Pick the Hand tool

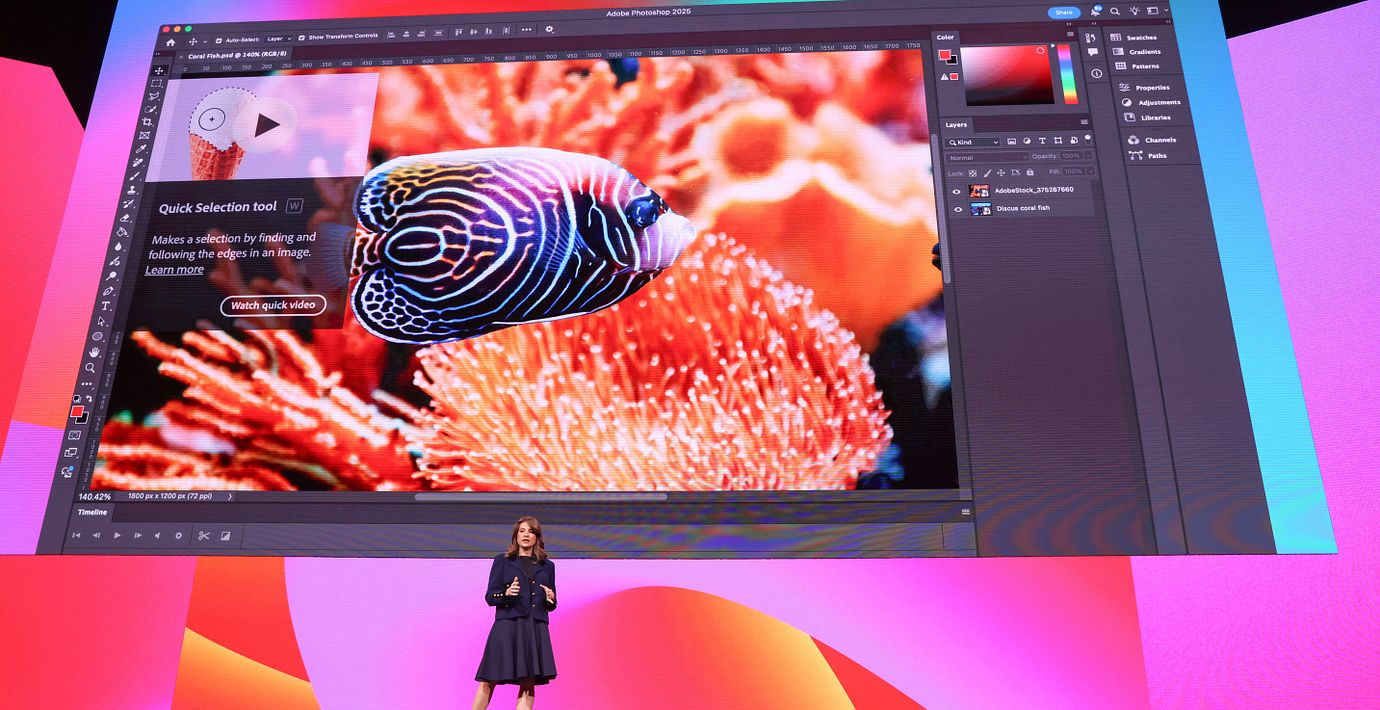click(x=95, y=352)
